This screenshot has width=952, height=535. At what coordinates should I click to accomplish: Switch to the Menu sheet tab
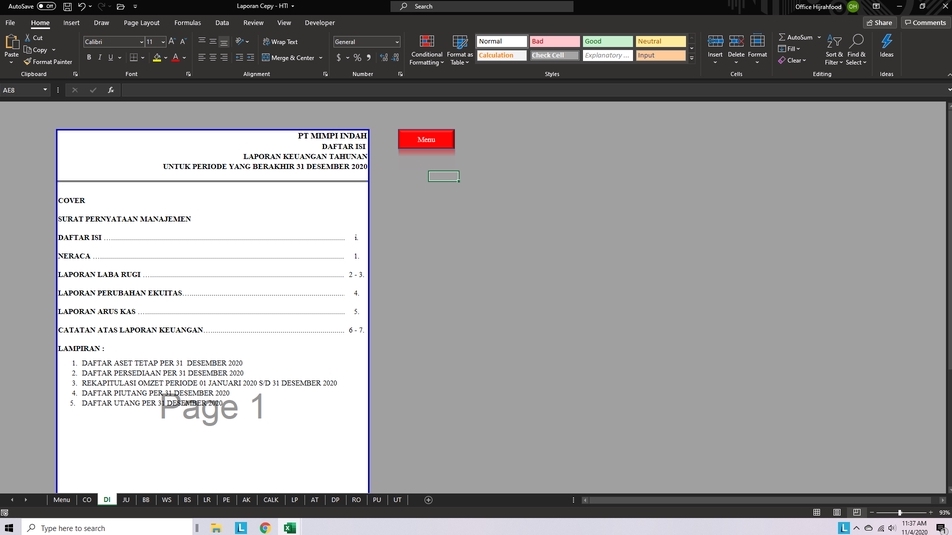pos(61,500)
